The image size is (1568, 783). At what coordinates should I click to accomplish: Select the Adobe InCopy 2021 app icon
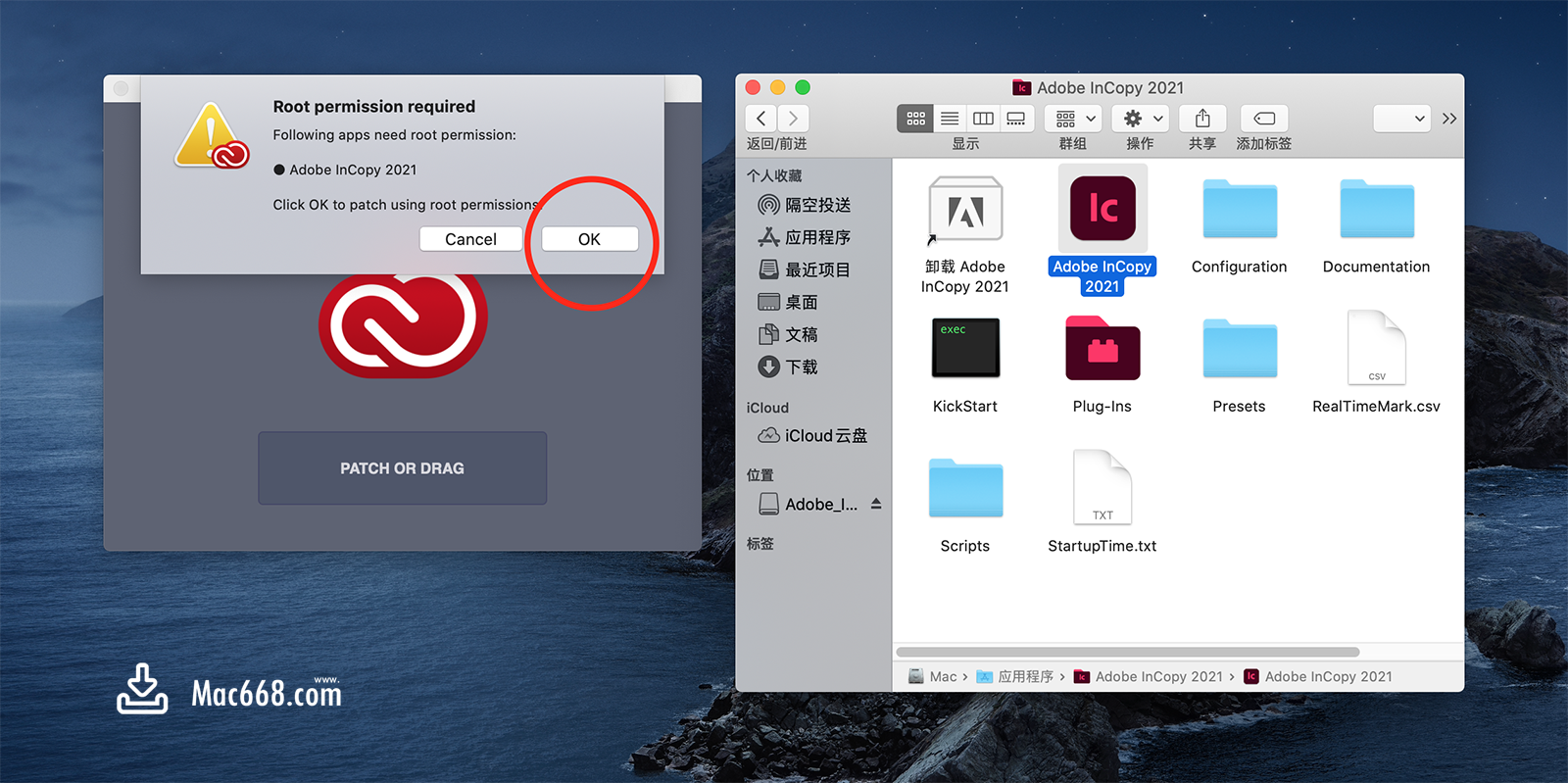(1102, 209)
